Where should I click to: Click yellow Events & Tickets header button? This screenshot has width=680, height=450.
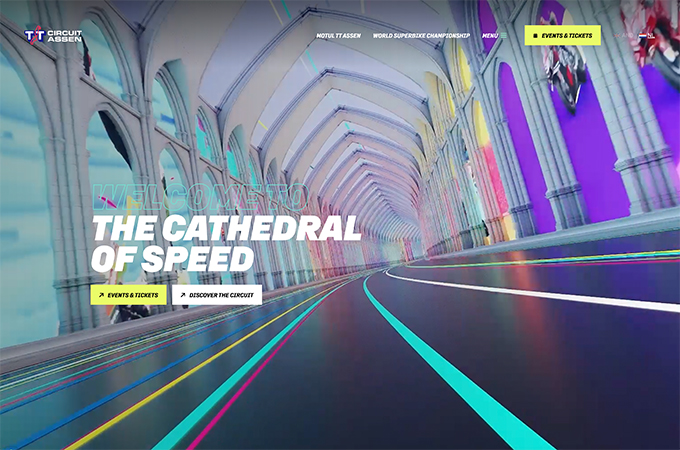(x=562, y=36)
